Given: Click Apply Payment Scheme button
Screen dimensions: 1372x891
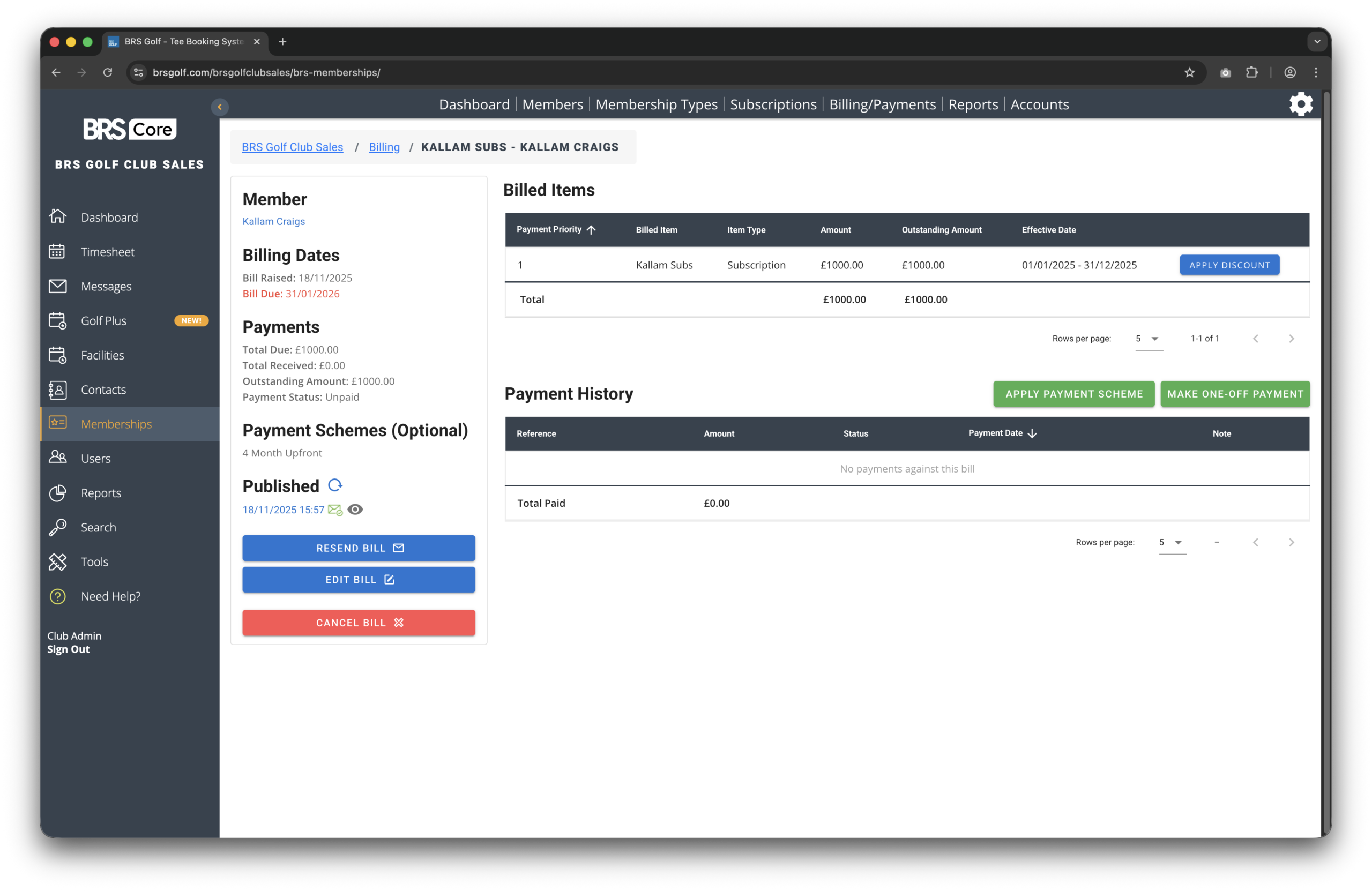Looking at the screenshot, I should point(1073,394).
